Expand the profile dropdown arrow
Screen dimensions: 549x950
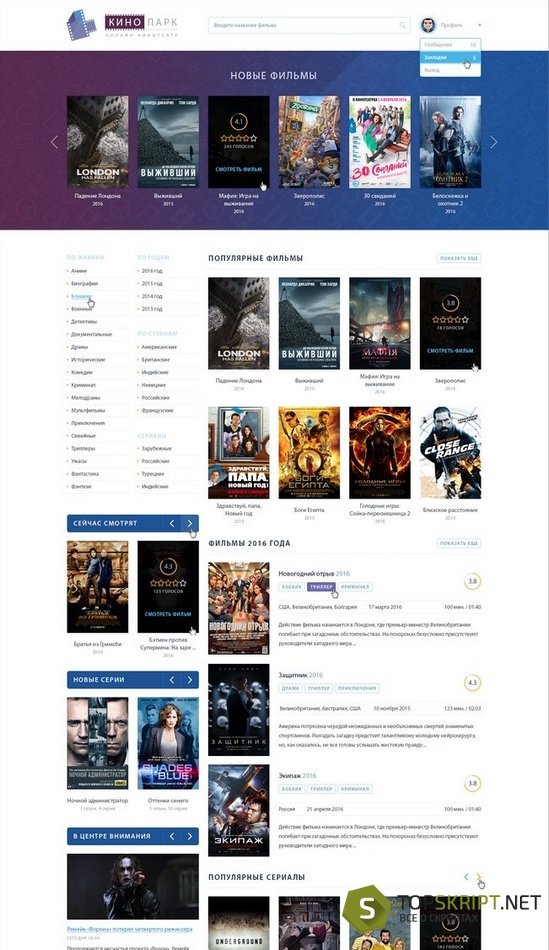click(479, 25)
